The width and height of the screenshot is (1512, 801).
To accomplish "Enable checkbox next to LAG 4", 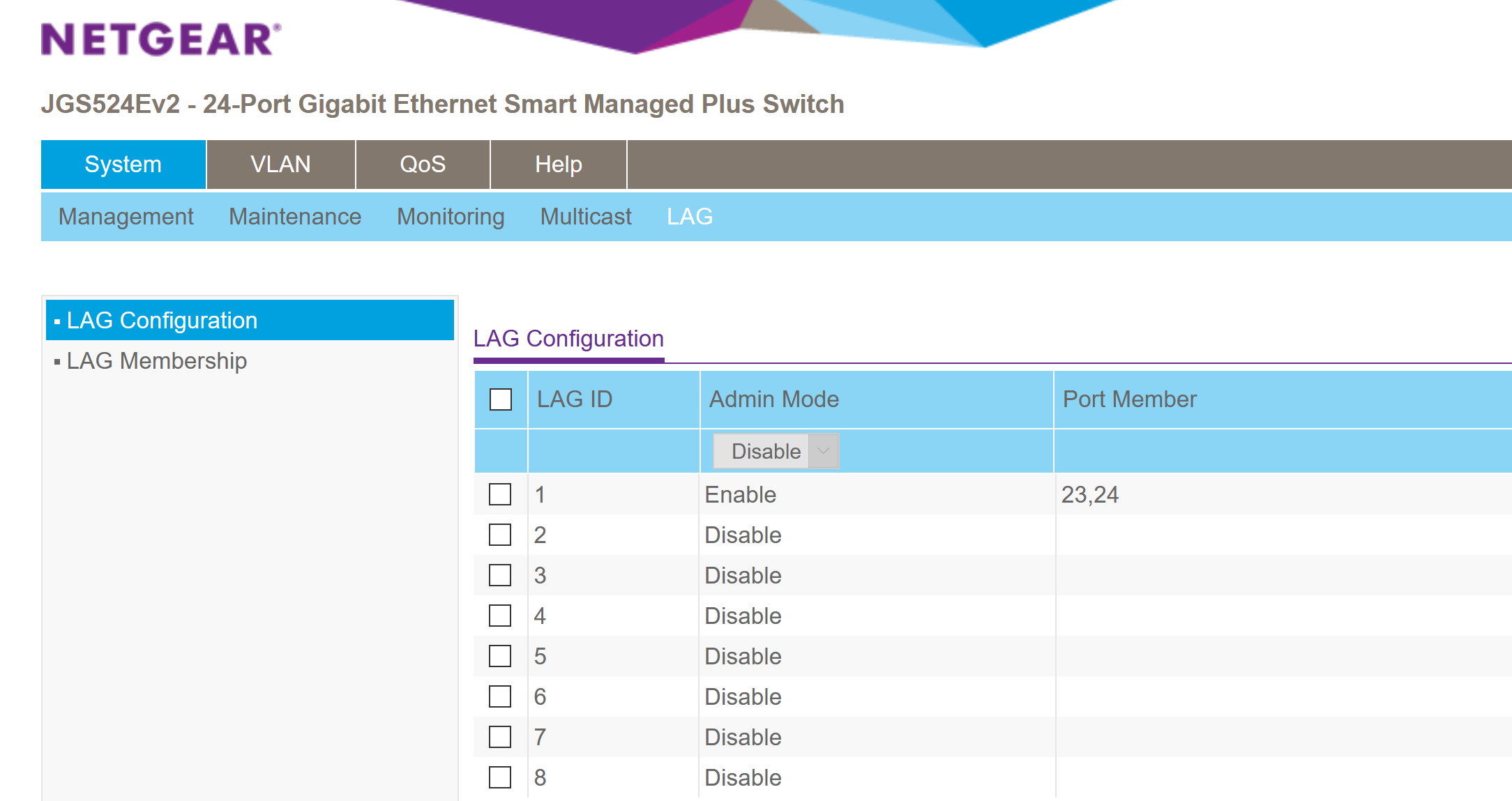I will pos(500,616).
